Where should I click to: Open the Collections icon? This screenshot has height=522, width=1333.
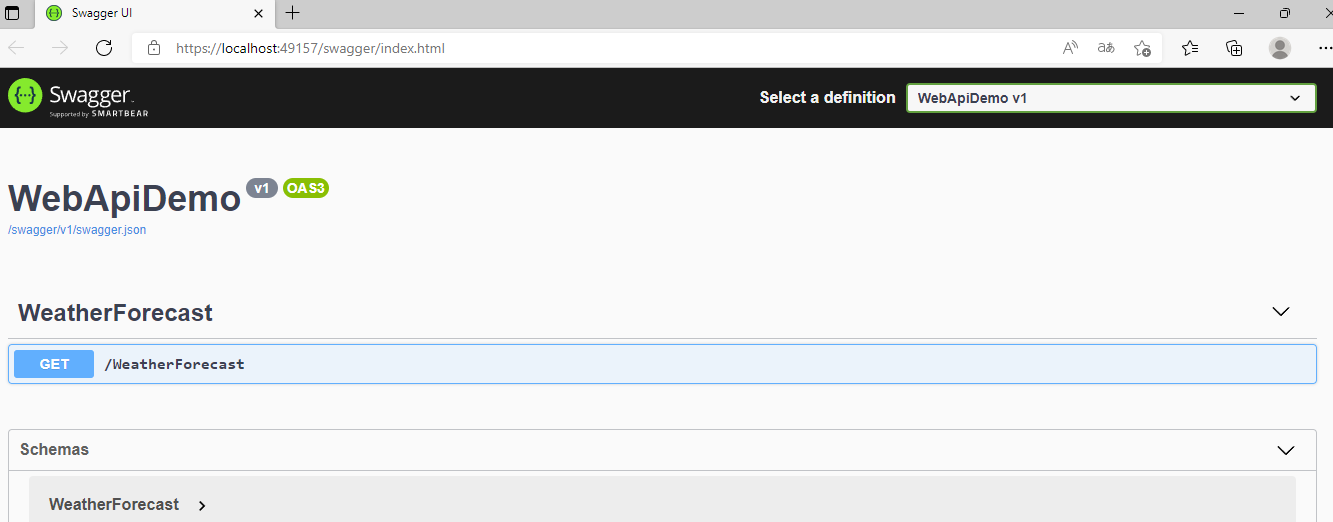(x=1234, y=48)
